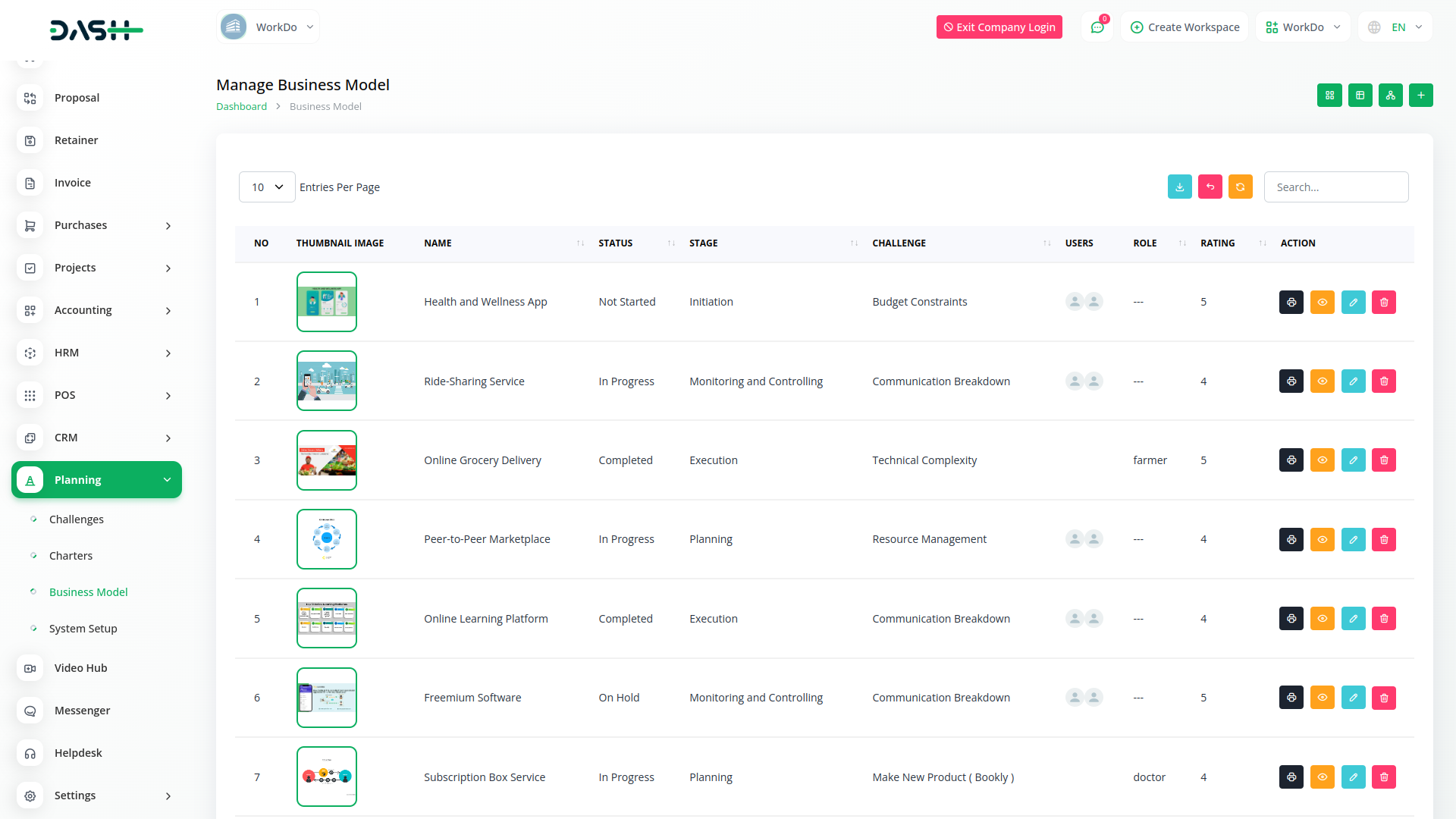
Task: View Peer-to-Peer Marketplace with eye icon
Action: (x=1322, y=540)
